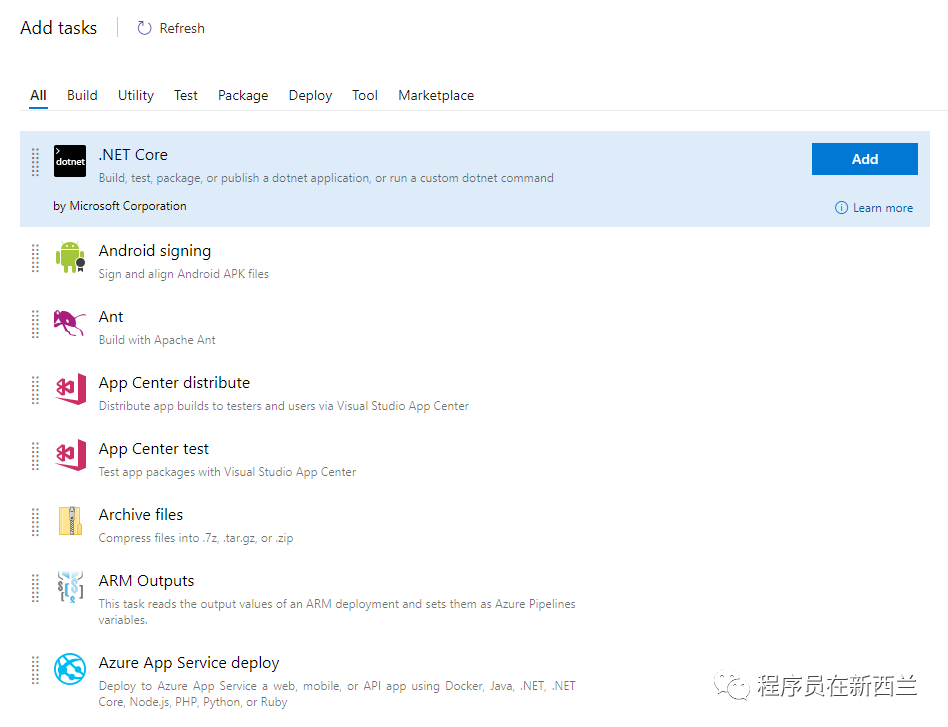Click the Azure App Service deploy description
Screen dimensions: 948x727
(337, 694)
